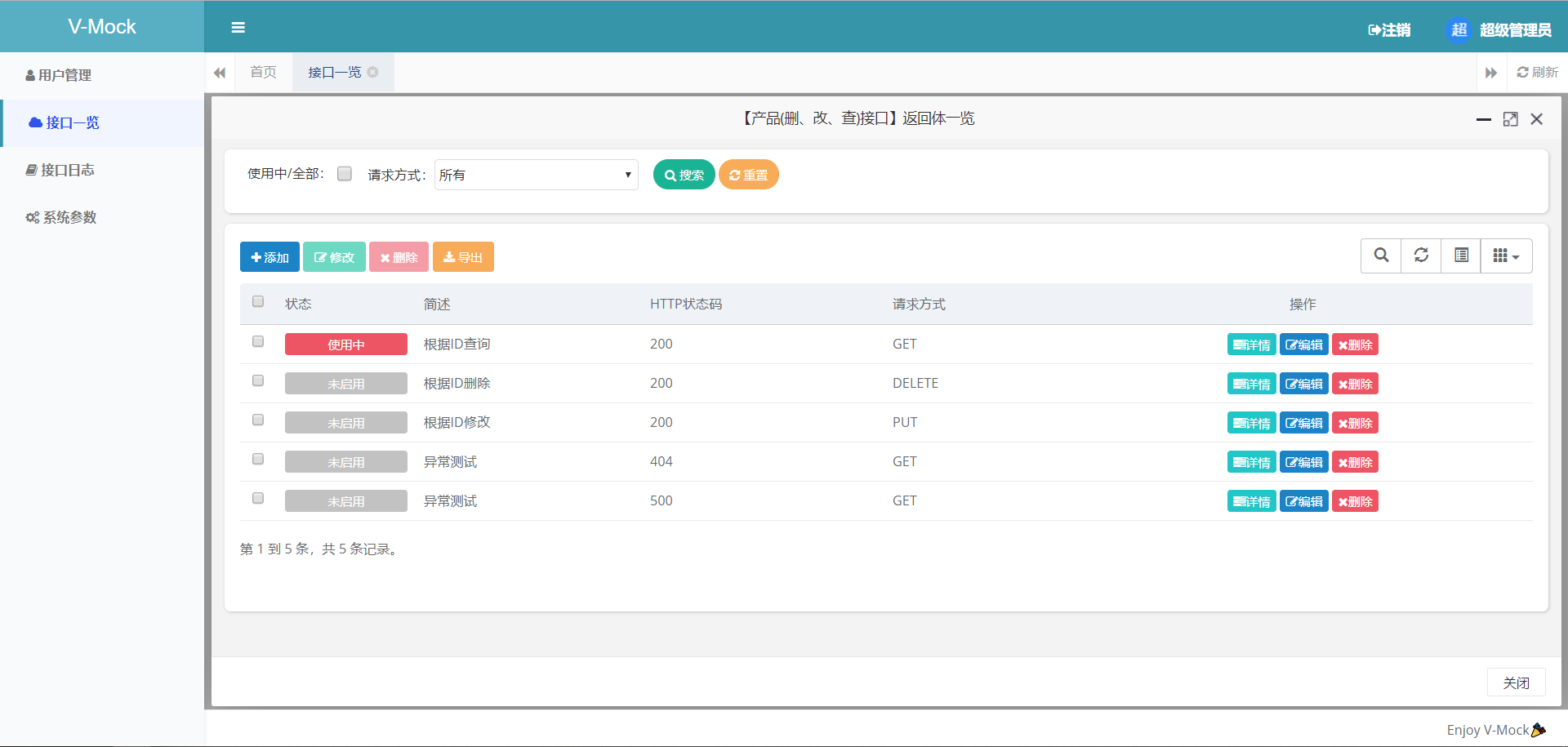Image resolution: width=1568 pixels, height=747 pixels.
Task: Toggle table search with magnifier icon
Action: tap(1381, 256)
